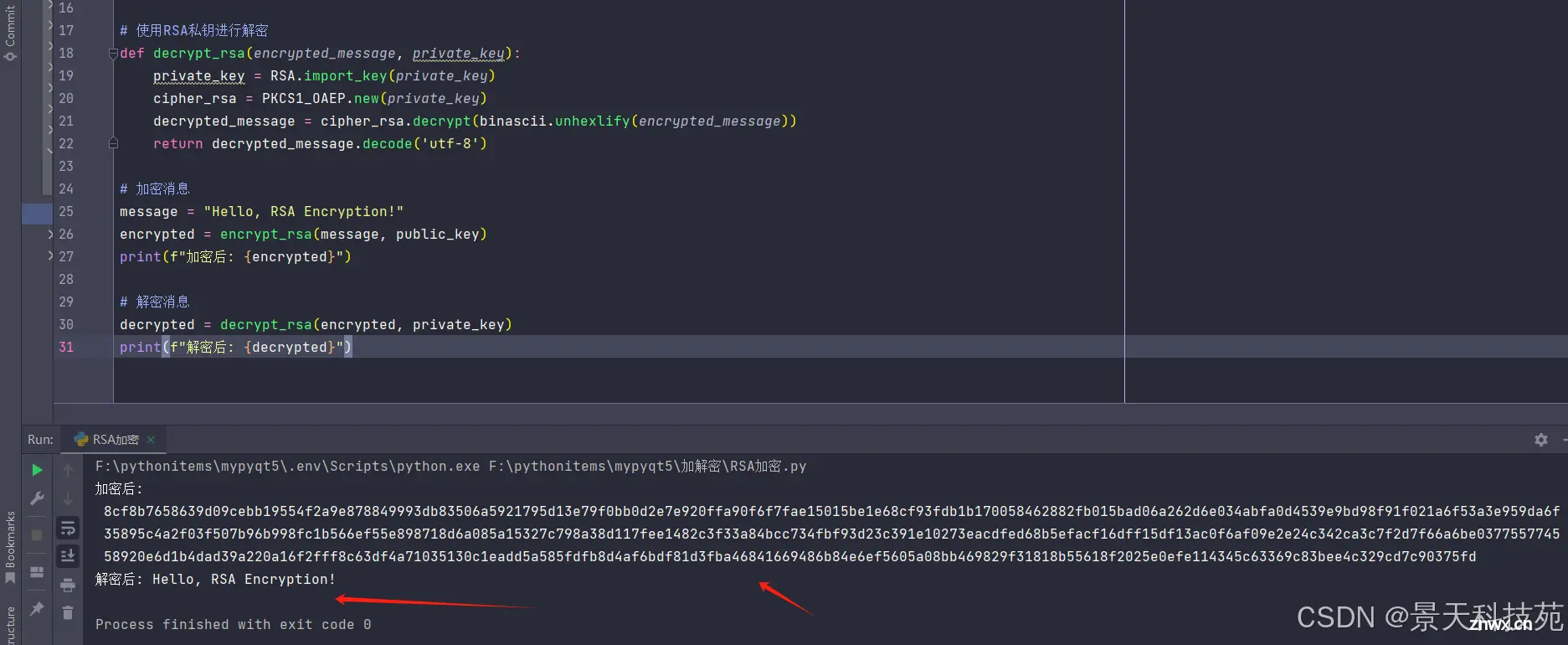Click 'import_key' on line 19
Screen dimensions: 1568x645
346,76
